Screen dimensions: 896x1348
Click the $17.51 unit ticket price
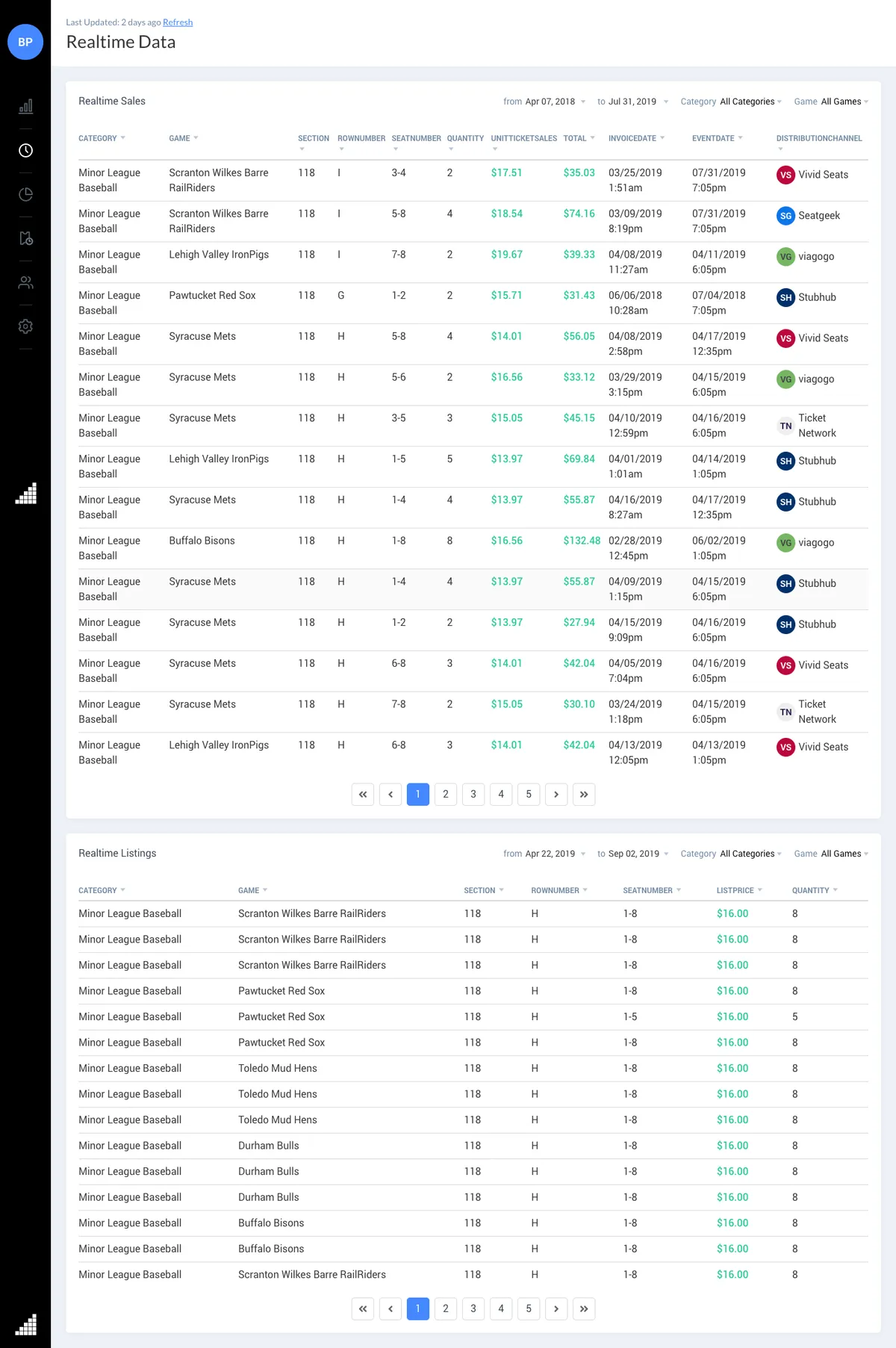pos(506,173)
